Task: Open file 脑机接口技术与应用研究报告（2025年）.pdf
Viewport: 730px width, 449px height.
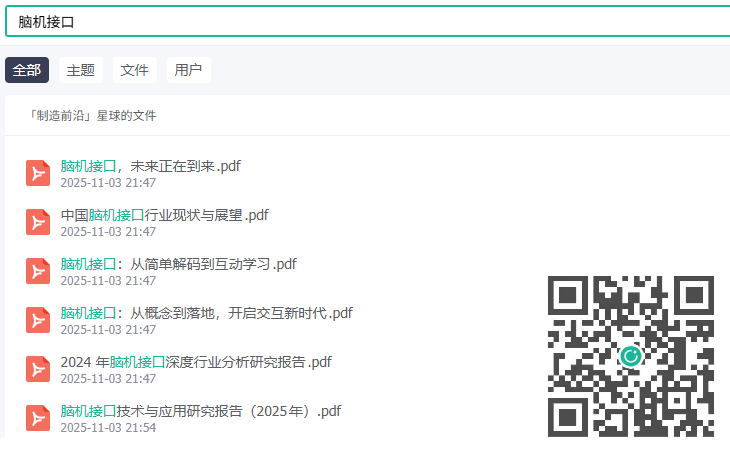Action: coord(201,411)
